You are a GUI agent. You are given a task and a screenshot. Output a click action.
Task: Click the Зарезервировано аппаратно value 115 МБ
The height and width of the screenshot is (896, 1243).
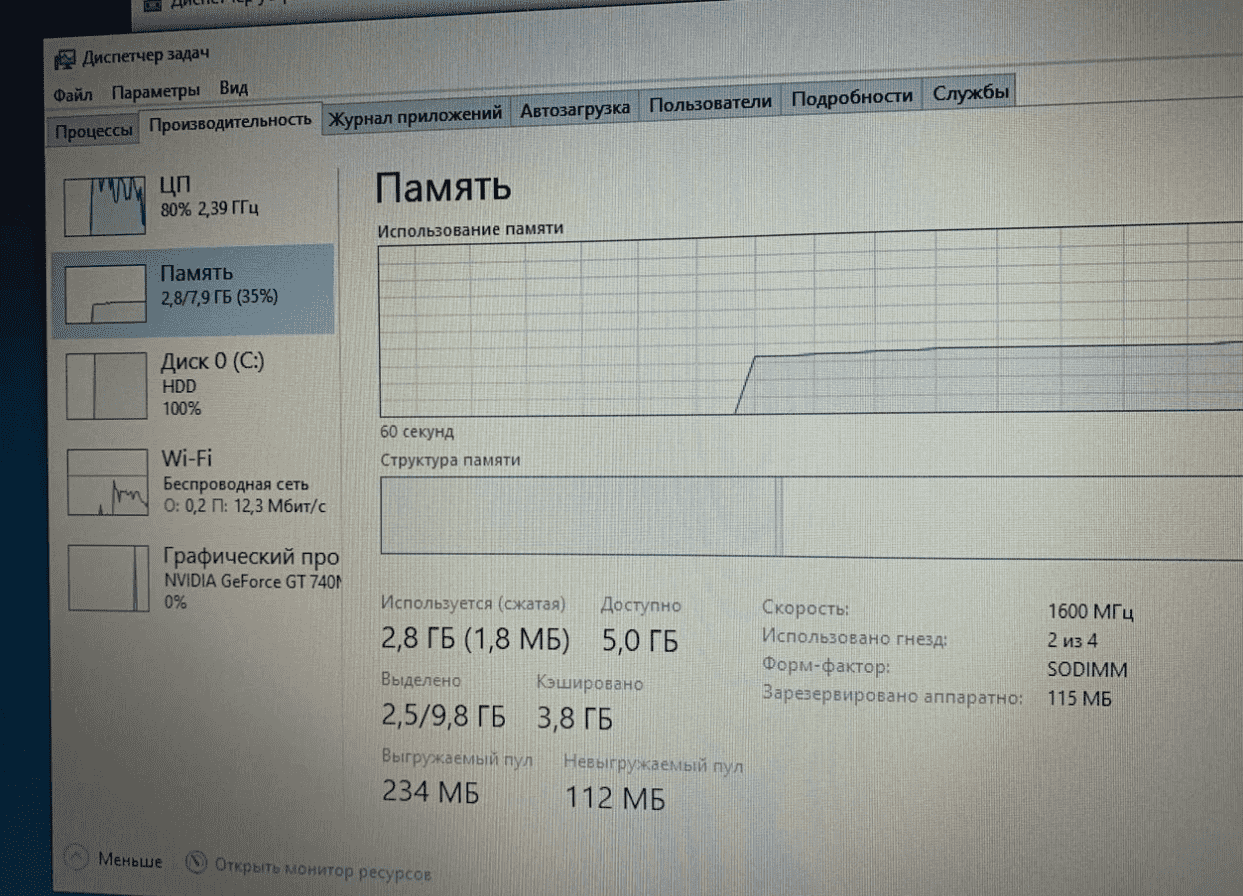(1080, 698)
